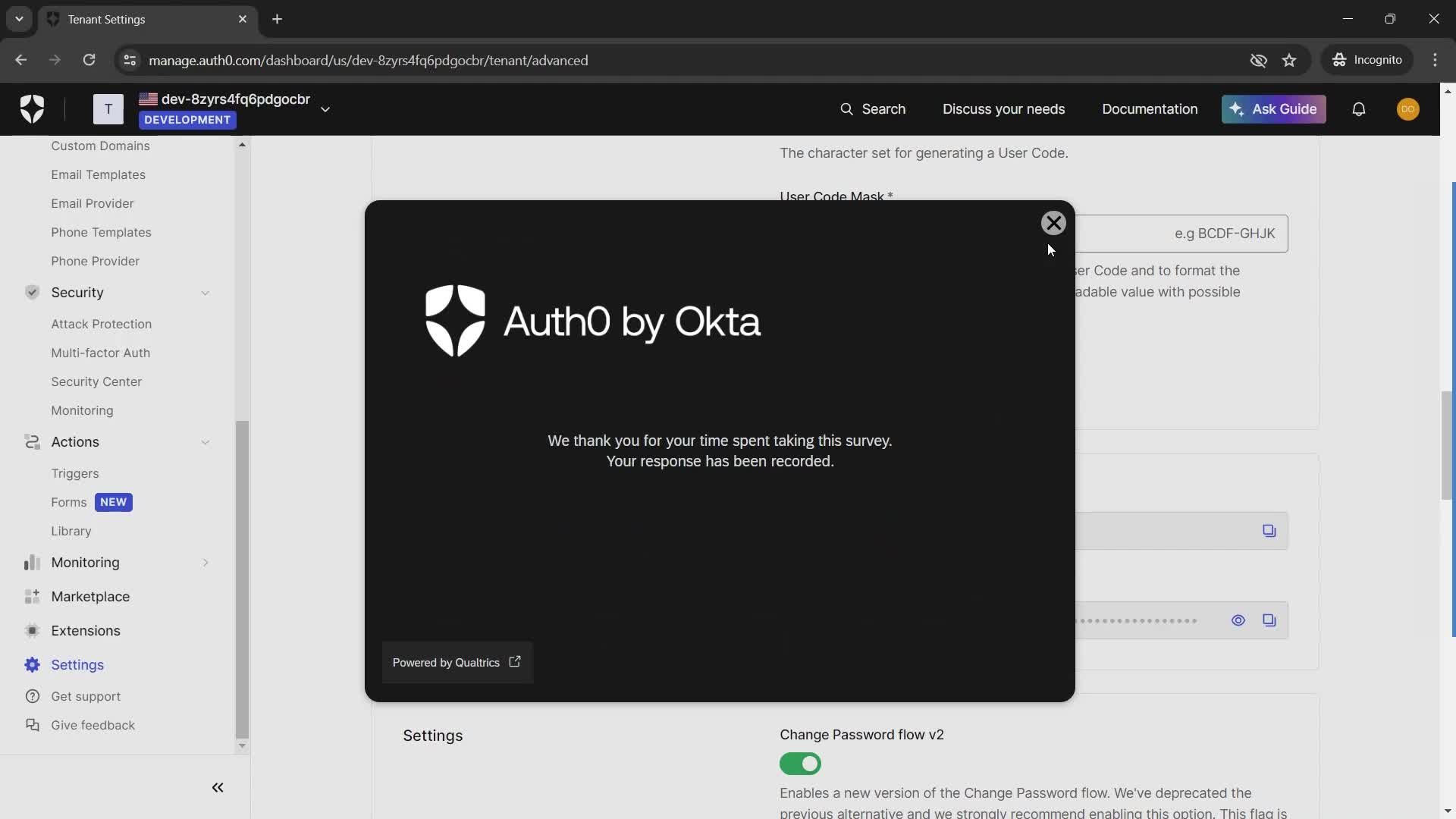Screen dimensions: 1456x819
Task: Open Forms in sidebar
Action: click(x=68, y=502)
